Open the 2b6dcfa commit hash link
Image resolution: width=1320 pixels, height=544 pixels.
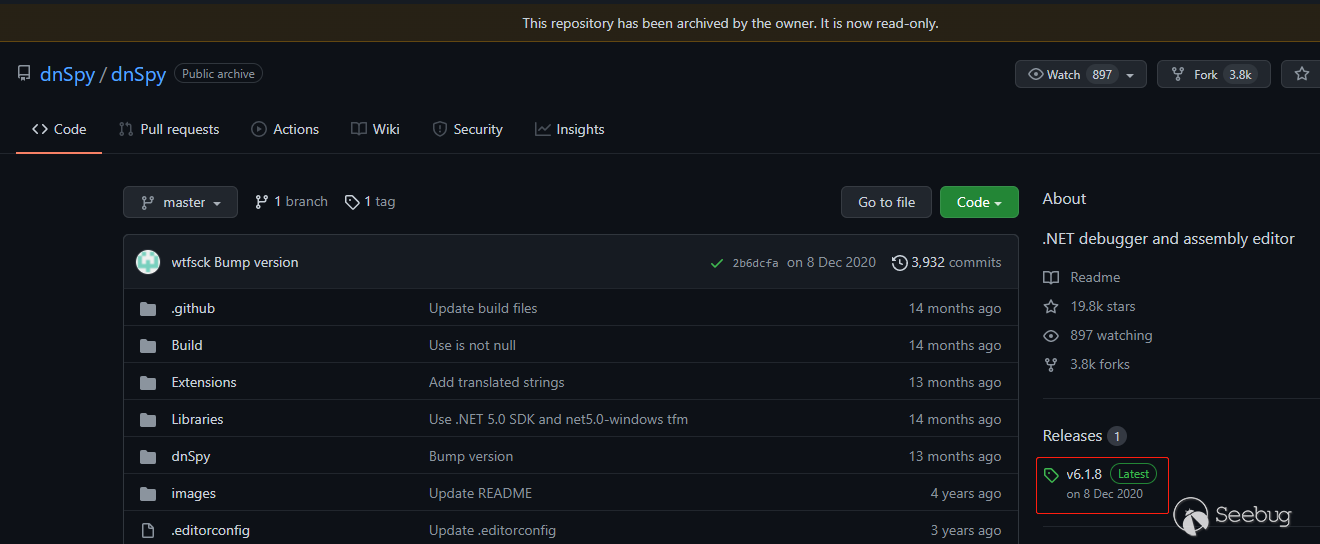755,263
